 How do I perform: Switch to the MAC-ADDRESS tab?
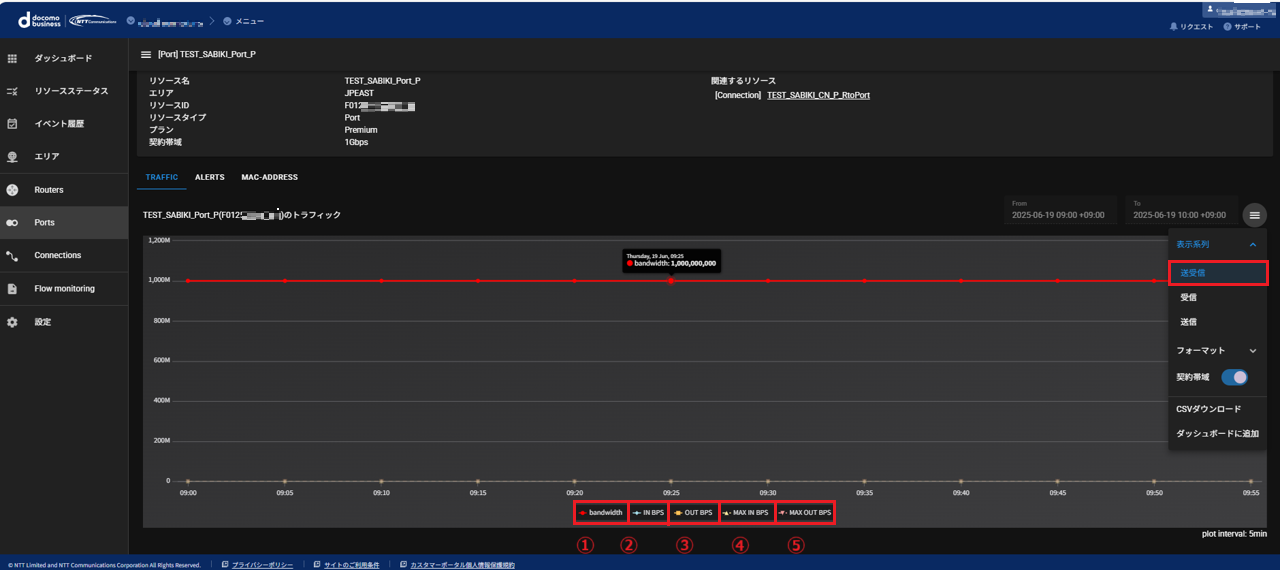(269, 177)
